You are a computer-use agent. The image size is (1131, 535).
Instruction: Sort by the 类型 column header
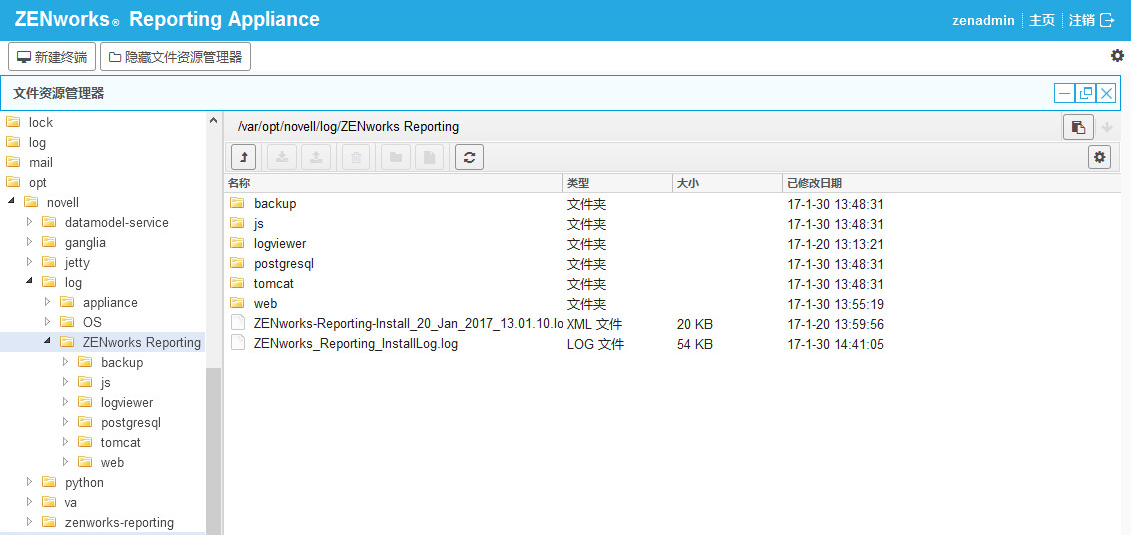click(617, 183)
